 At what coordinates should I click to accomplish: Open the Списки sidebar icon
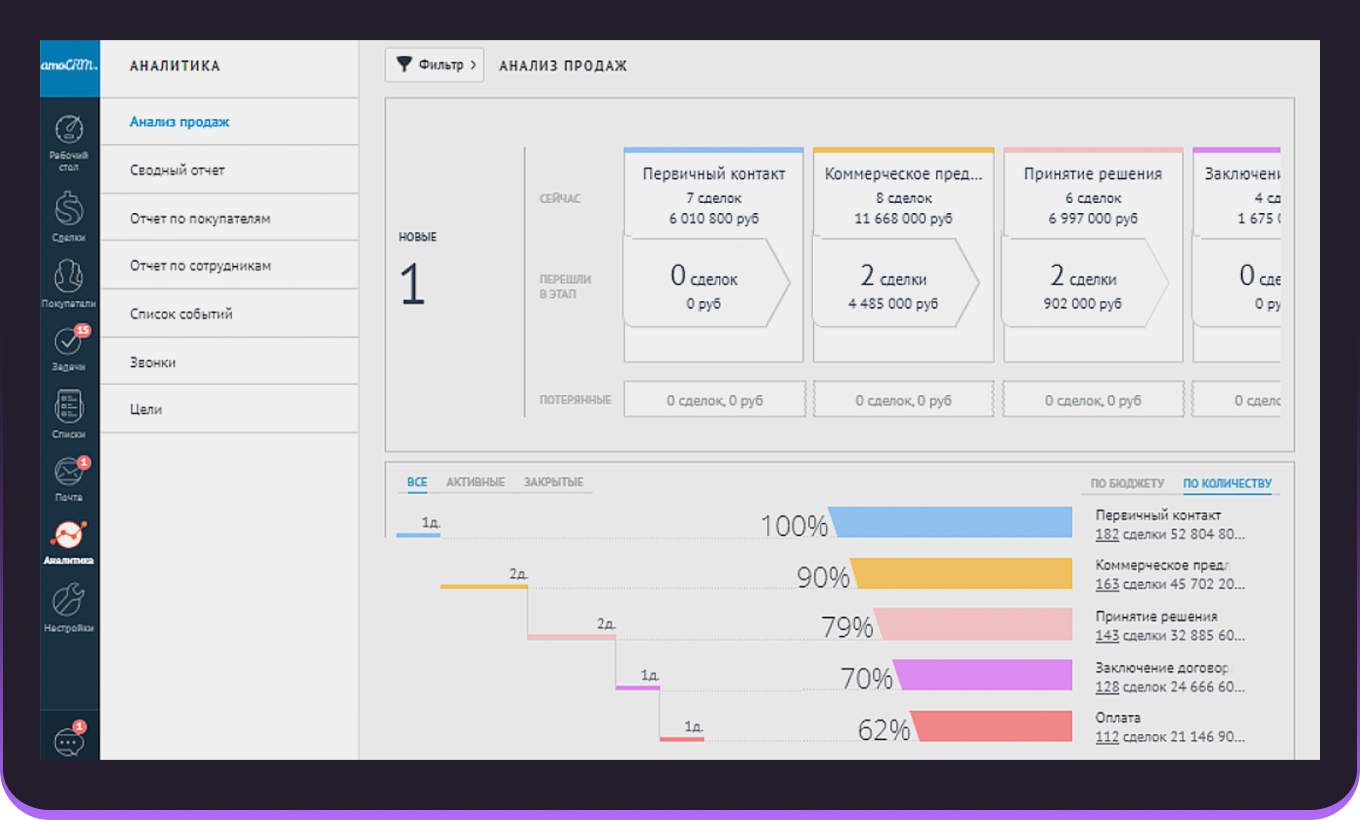coord(69,407)
